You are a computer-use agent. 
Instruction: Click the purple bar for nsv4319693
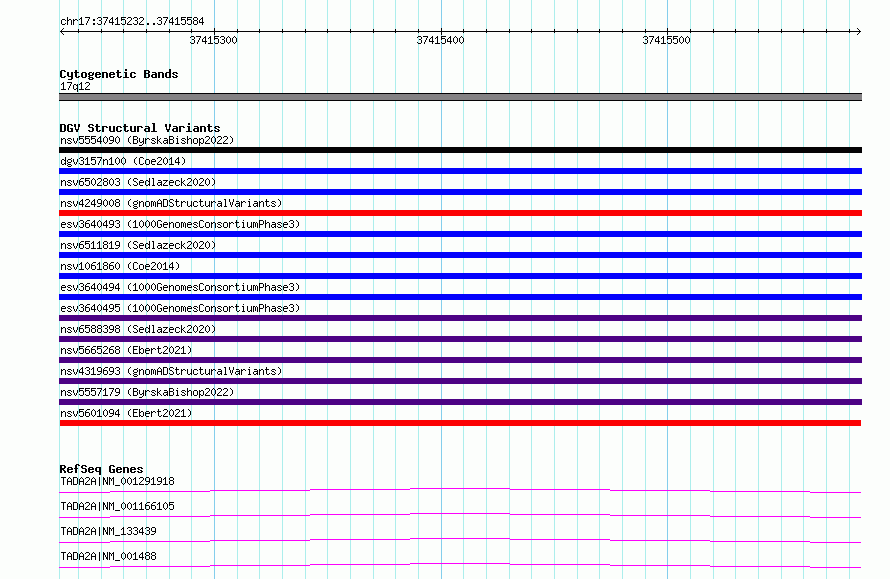coord(460,381)
